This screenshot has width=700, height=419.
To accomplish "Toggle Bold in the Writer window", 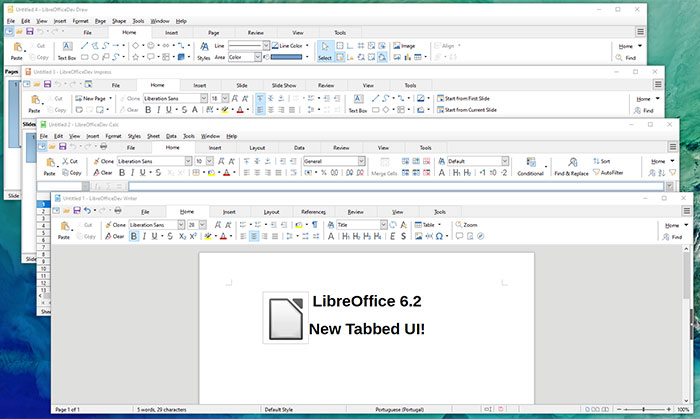I will click(133, 236).
